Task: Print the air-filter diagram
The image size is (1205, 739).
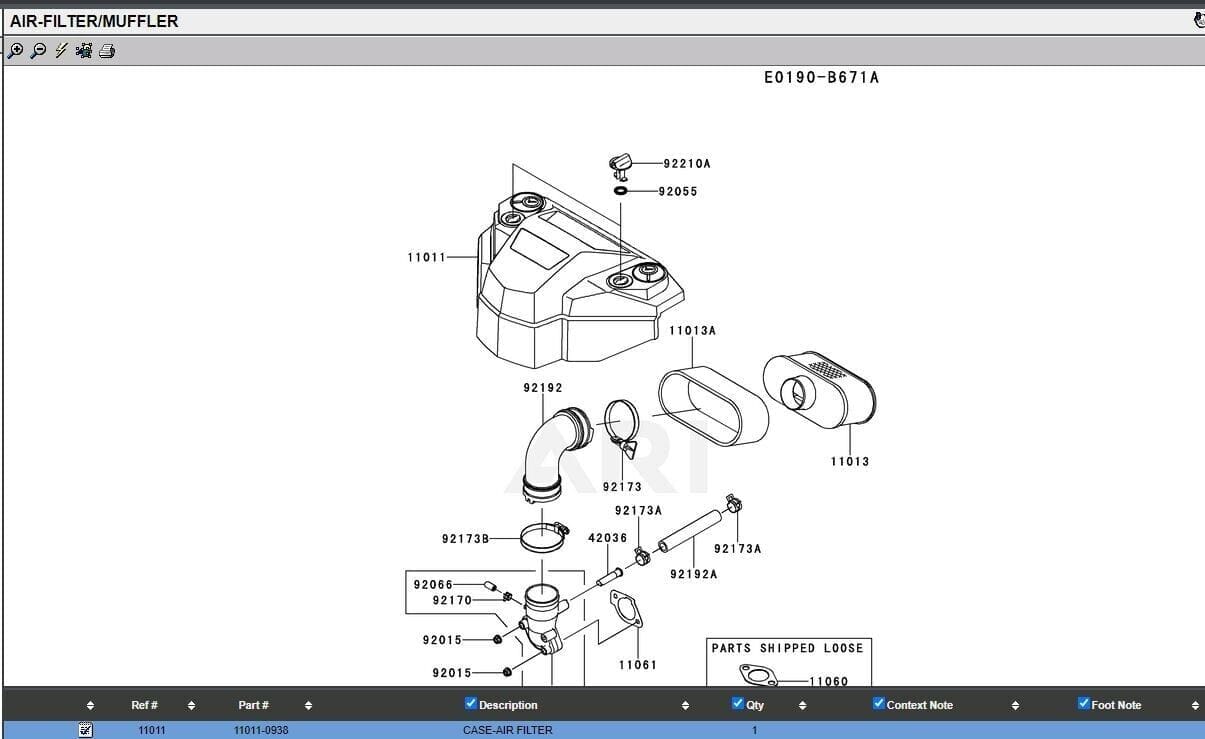Action: tap(107, 51)
